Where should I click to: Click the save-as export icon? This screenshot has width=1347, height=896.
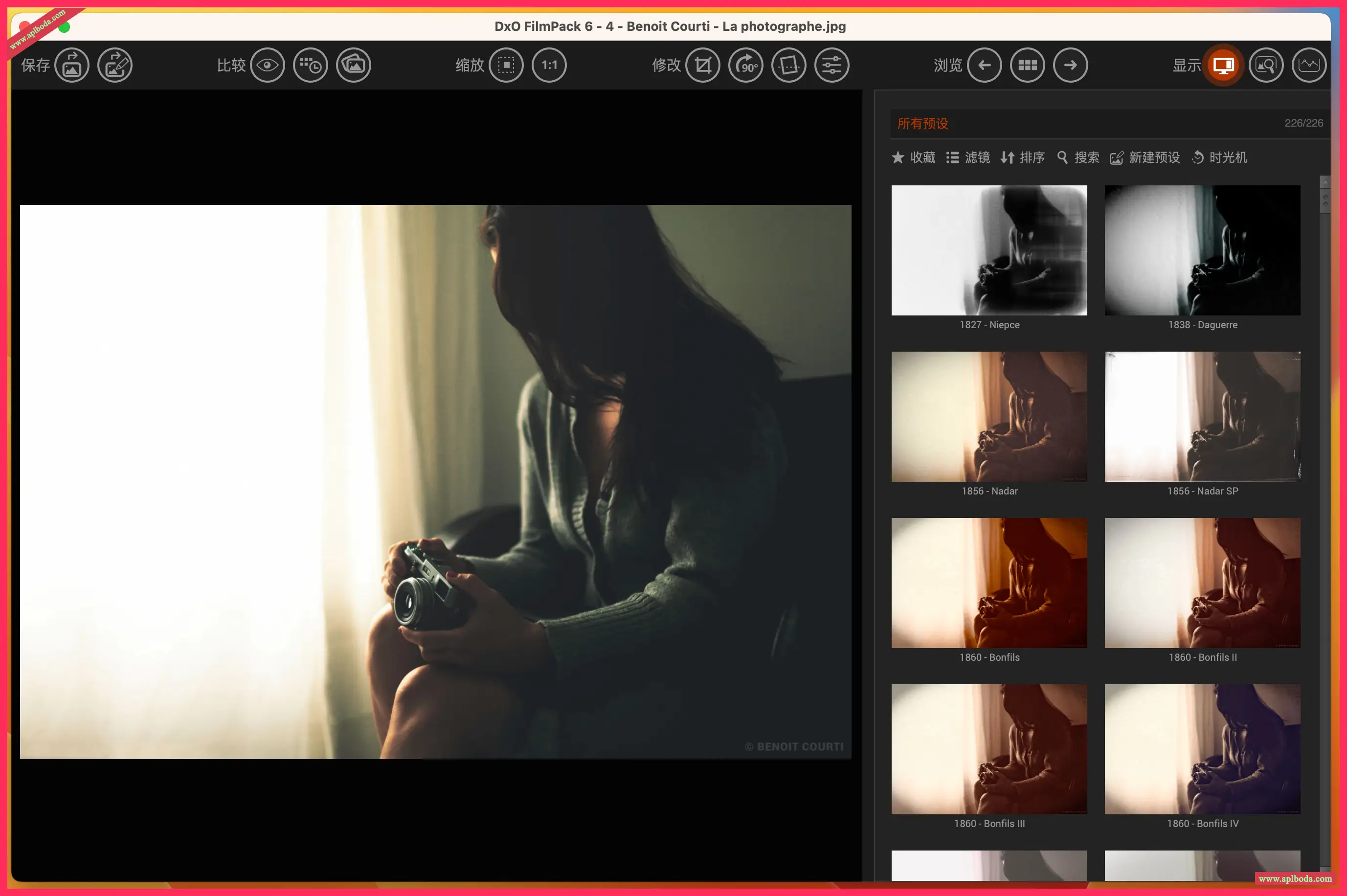[x=115, y=65]
